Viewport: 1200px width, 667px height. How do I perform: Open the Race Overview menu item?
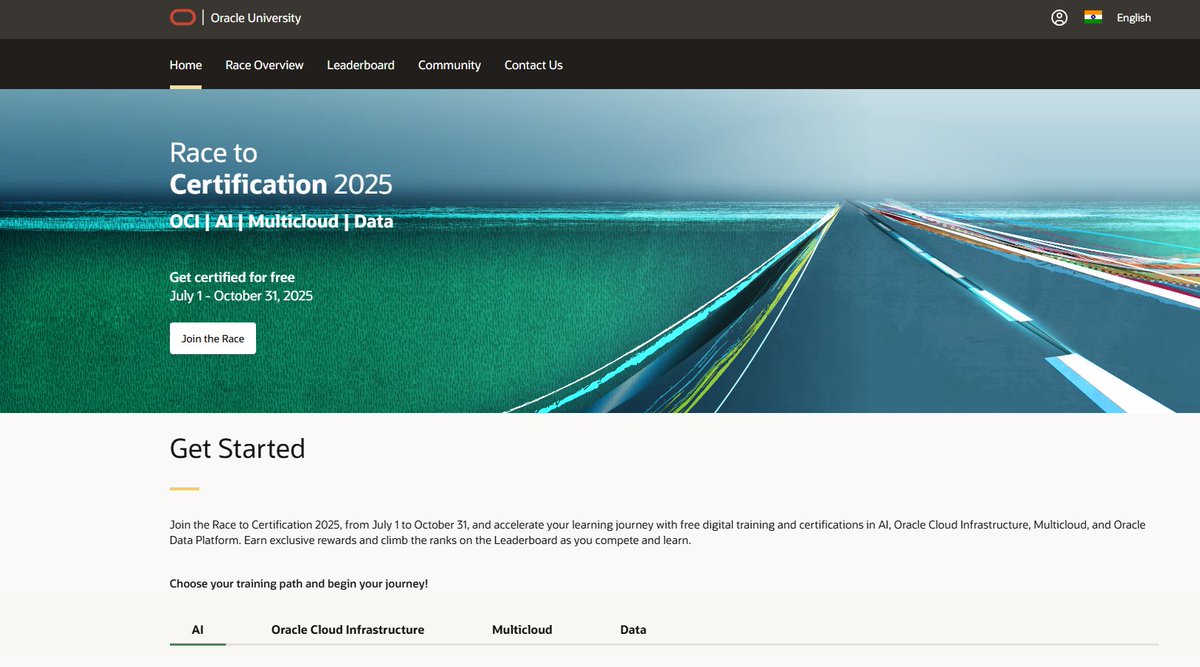coord(264,65)
